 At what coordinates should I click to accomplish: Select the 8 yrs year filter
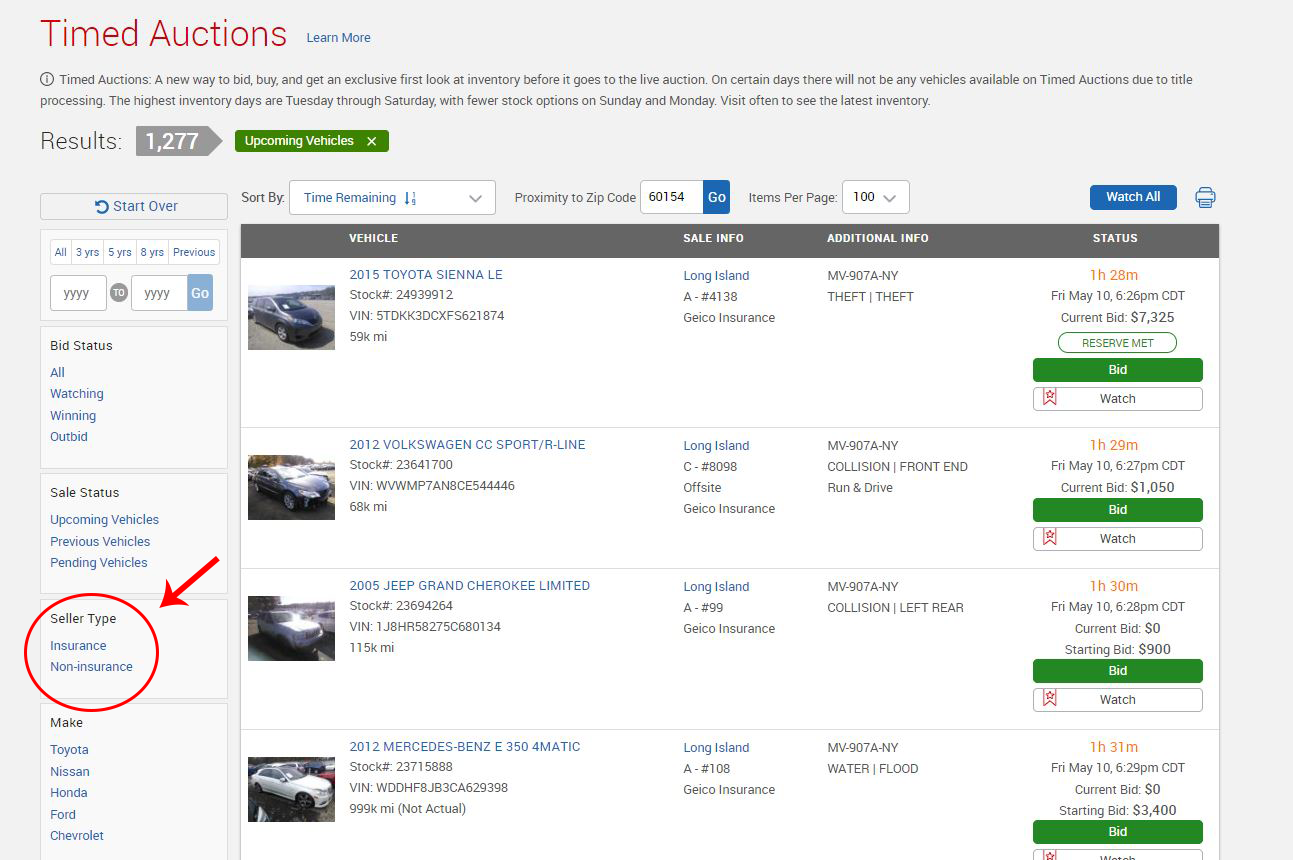[x=152, y=252]
